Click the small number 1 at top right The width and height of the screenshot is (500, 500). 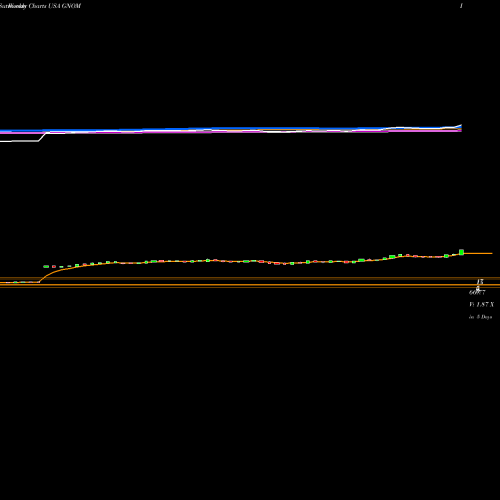coord(461,6)
